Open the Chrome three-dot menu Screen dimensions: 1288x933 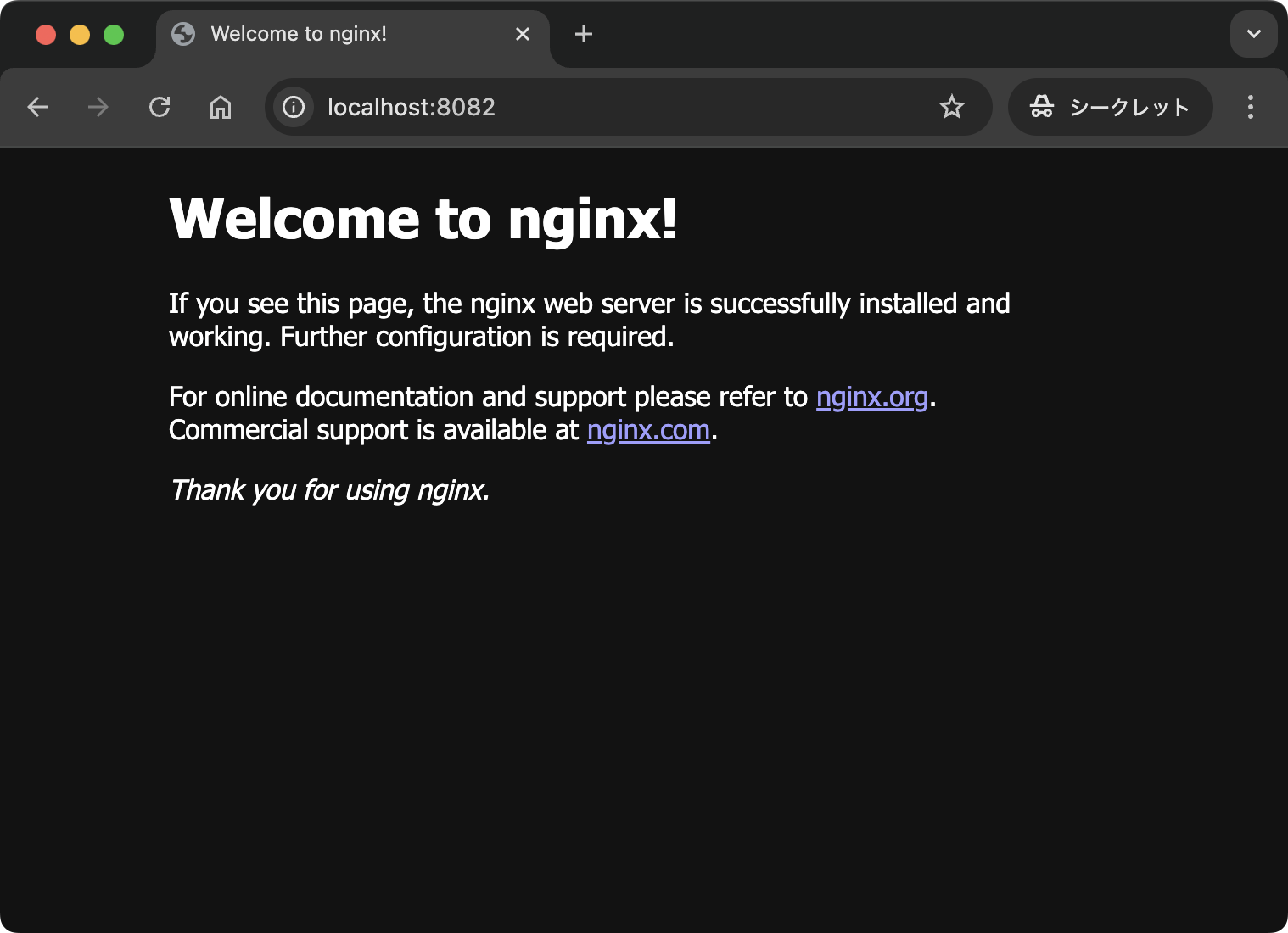point(1250,107)
